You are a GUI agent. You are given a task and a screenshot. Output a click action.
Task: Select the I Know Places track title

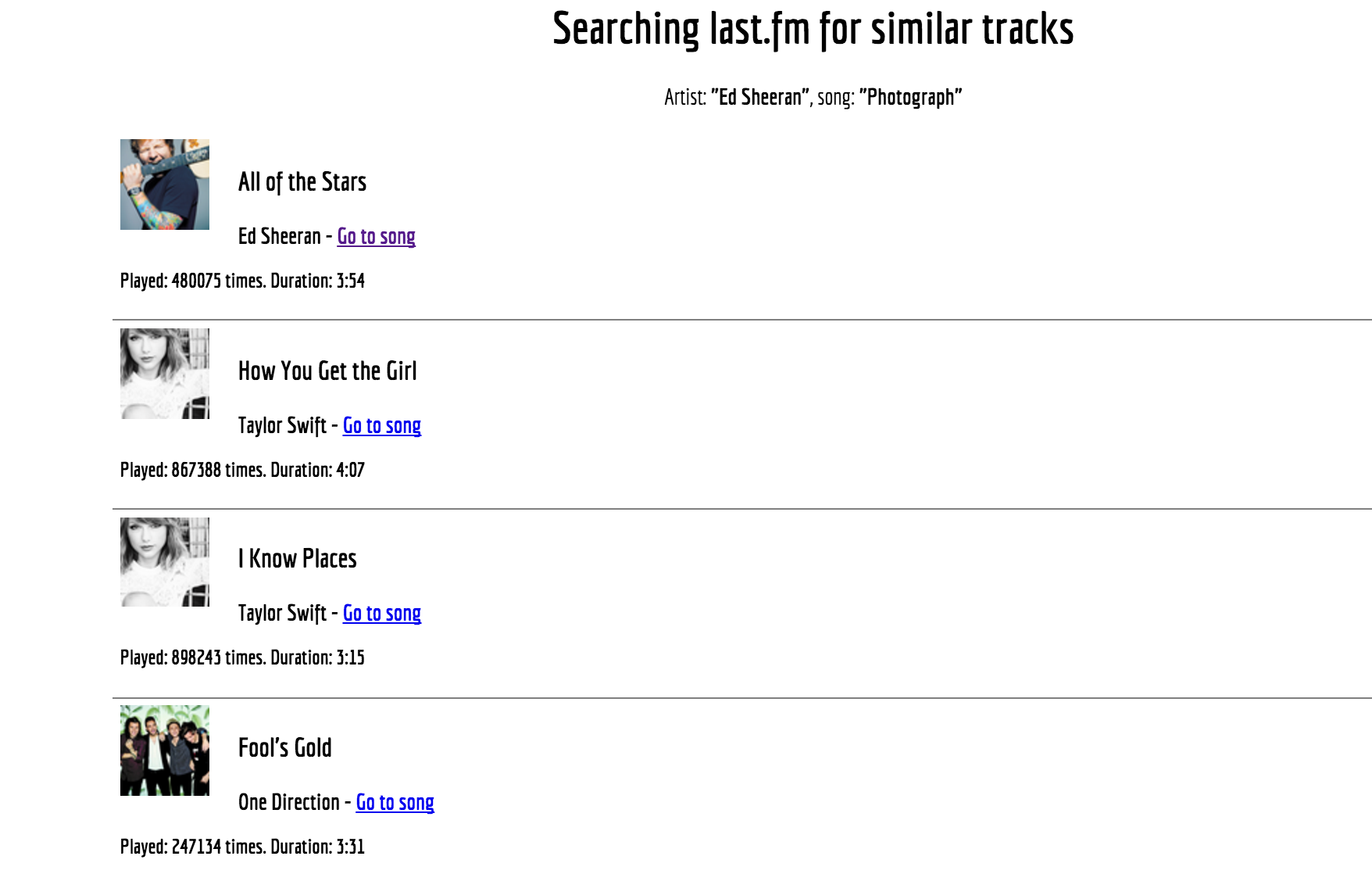pos(298,559)
